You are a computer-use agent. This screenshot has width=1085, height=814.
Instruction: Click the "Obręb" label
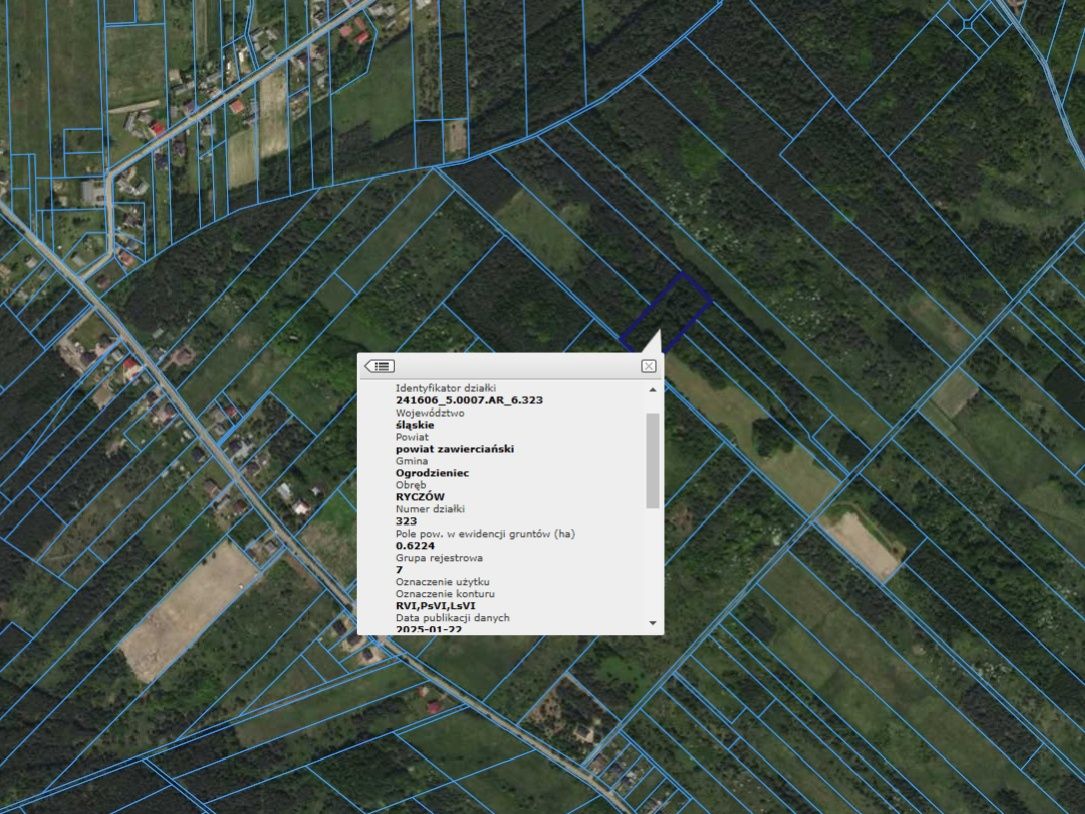point(411,485)
